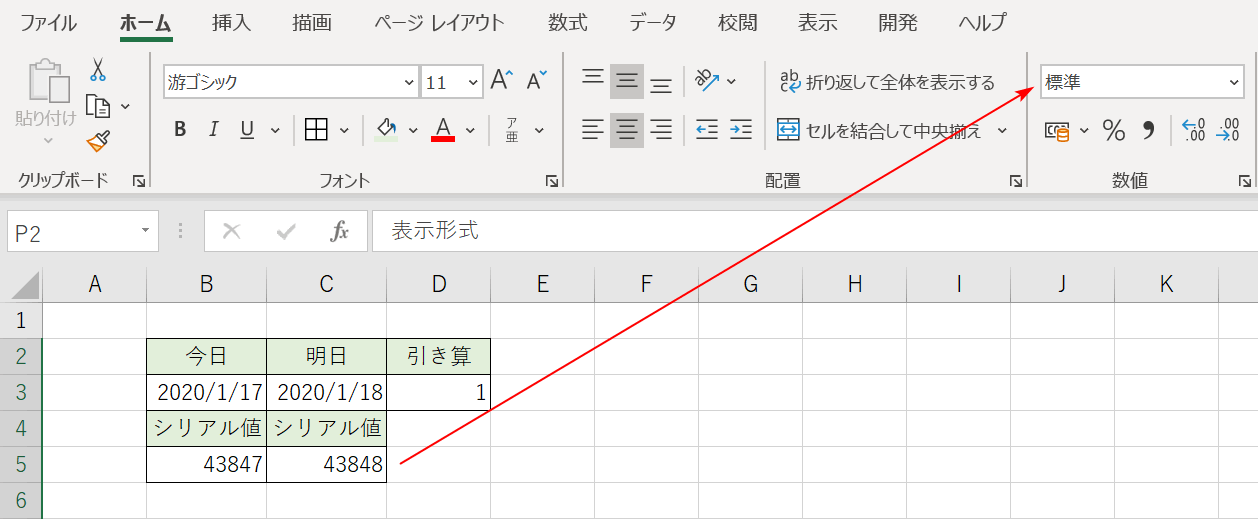Toggle Italic formatting
The height and width of the screenshot is (519, 1258).
pyautogui.click(x=213, y=129)
